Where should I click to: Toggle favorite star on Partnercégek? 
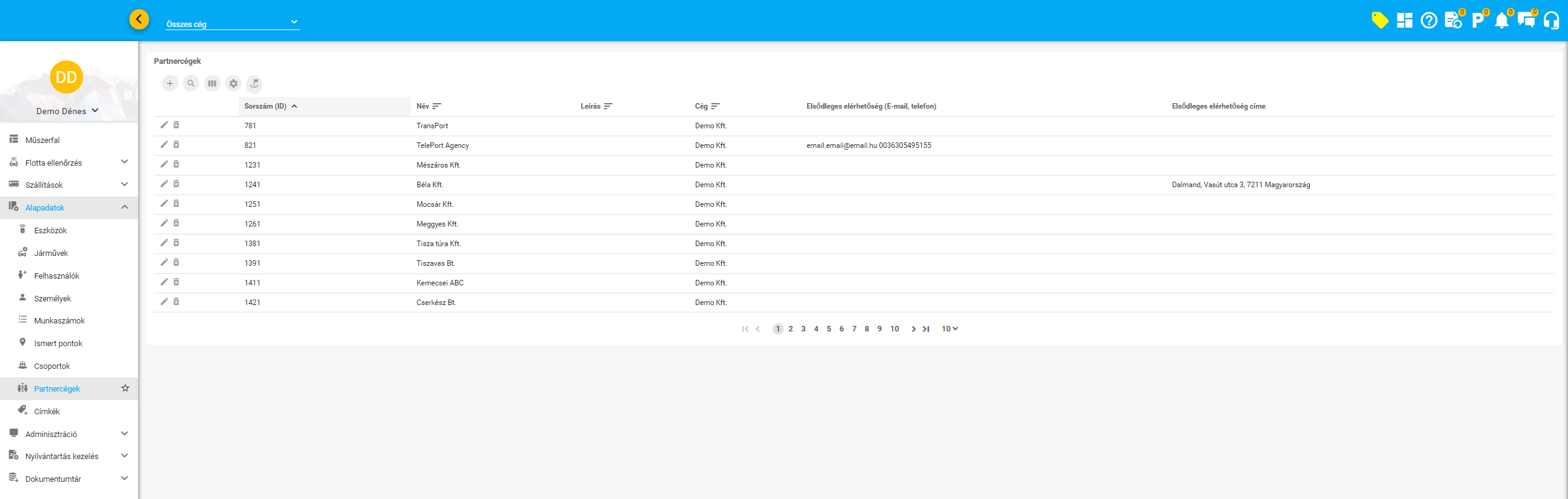[x=125, y=389]
